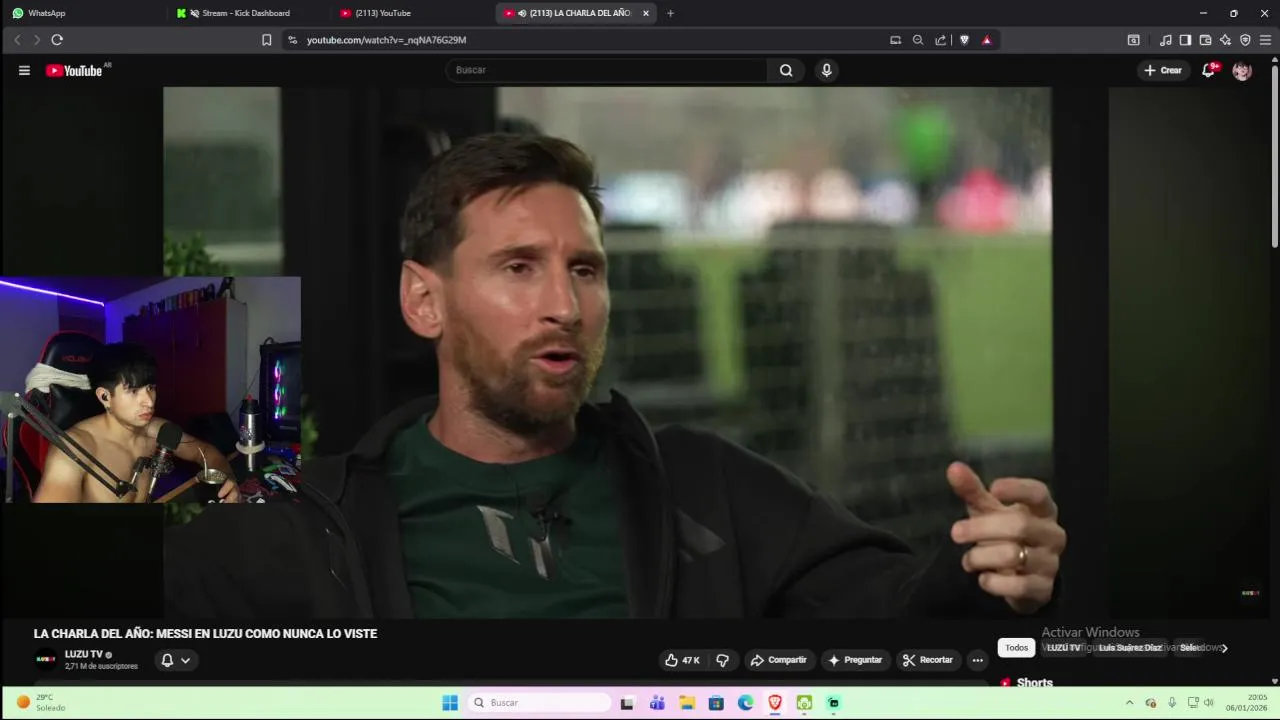Open taskbar volume speaker control
This screenshot has height=720, width=1280.
pos(1209,703)
